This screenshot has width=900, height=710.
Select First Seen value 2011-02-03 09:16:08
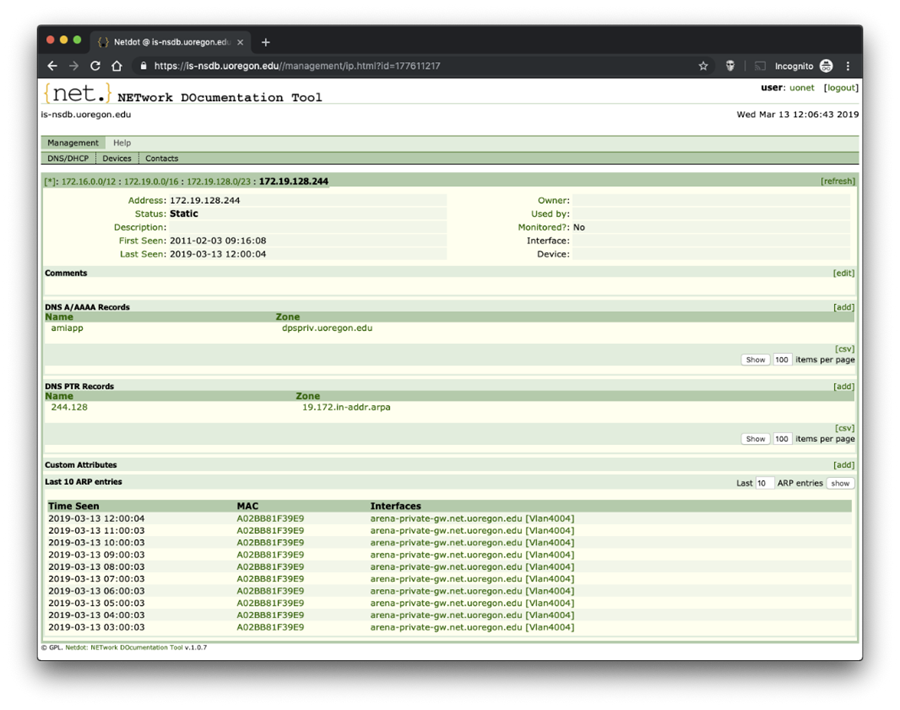(218, 241)
